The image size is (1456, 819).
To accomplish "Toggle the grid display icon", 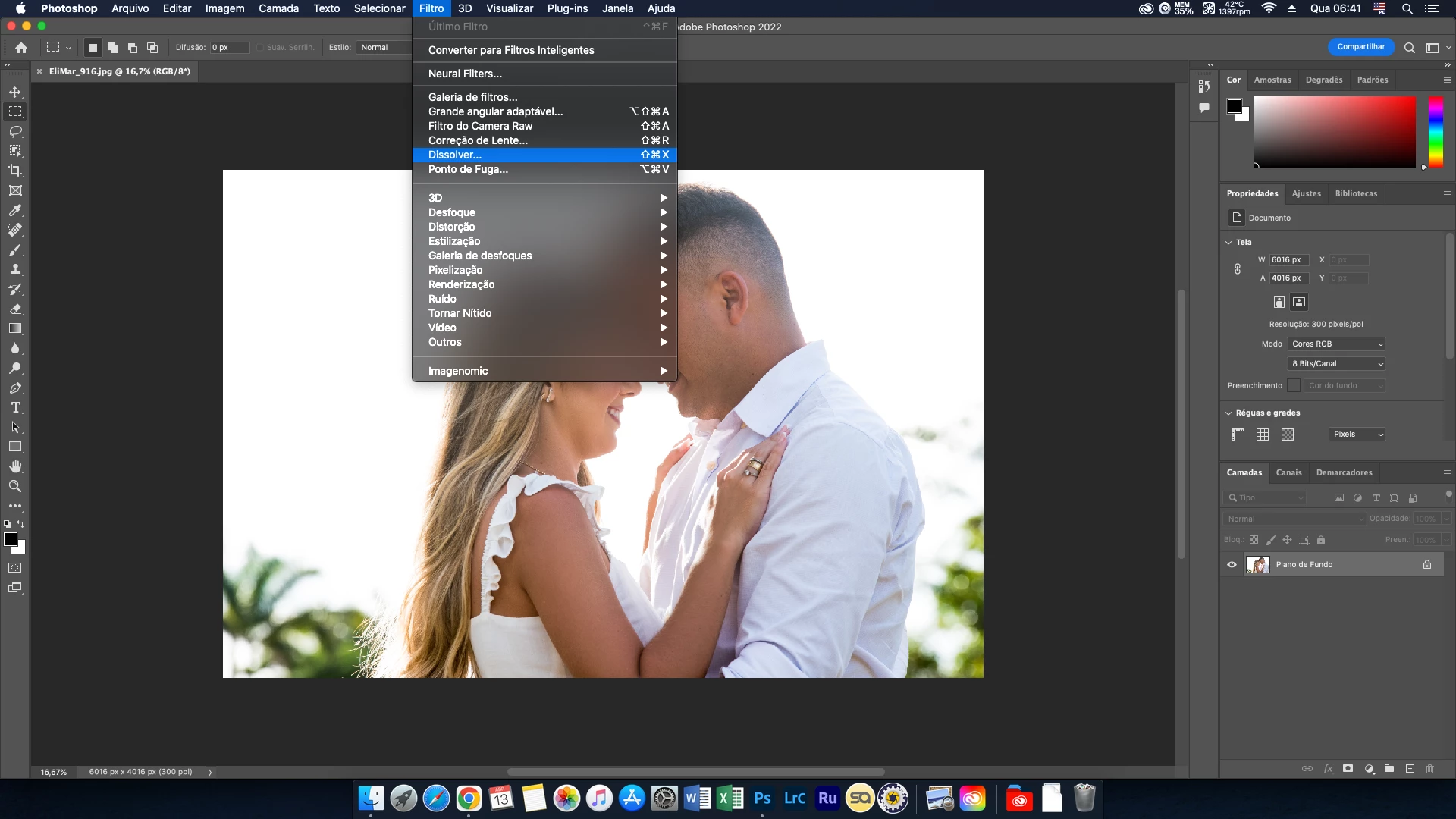I will click(1263, 435).
